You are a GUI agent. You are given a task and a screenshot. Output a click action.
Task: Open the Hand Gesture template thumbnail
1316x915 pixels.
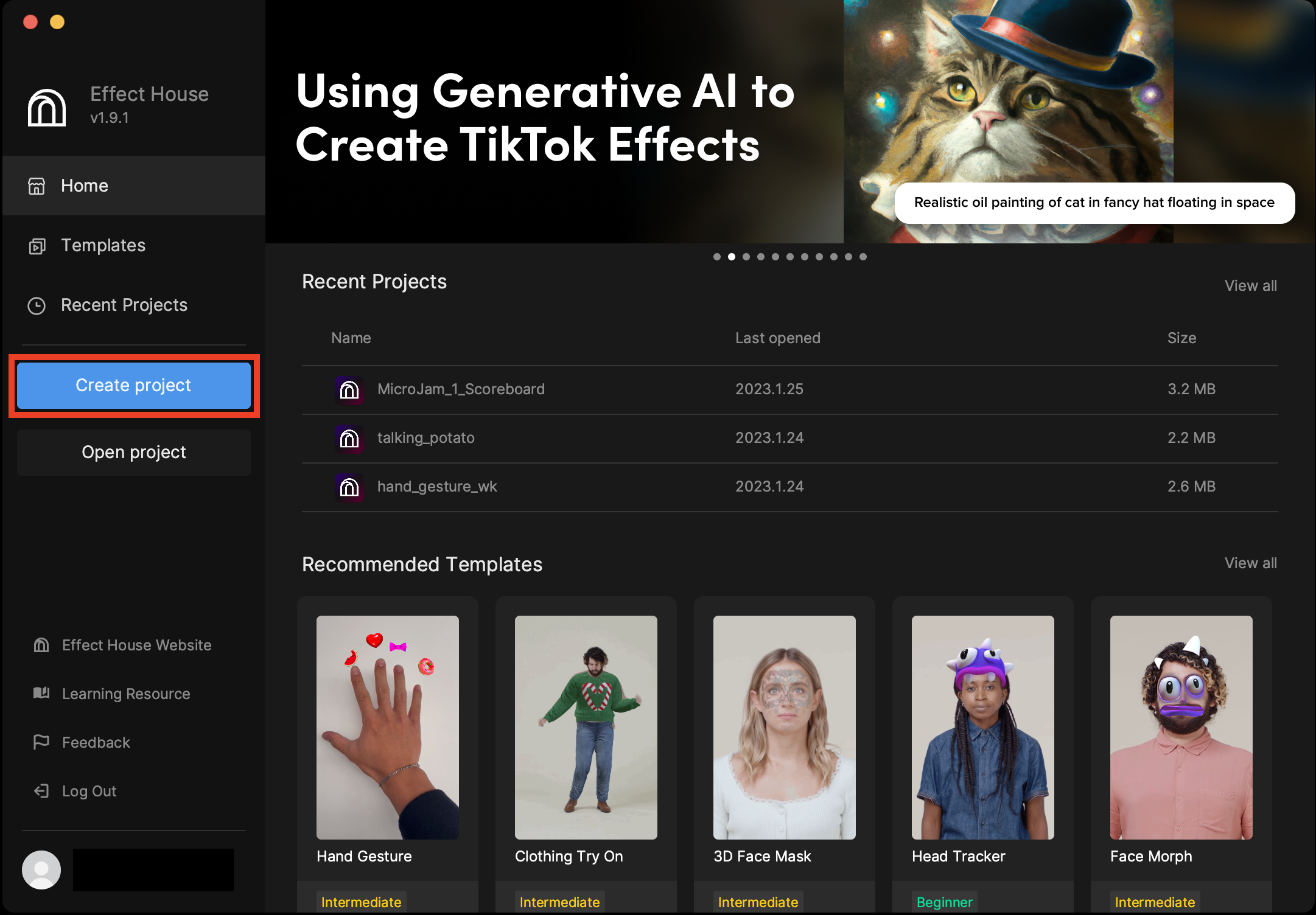tap(388, 728)
